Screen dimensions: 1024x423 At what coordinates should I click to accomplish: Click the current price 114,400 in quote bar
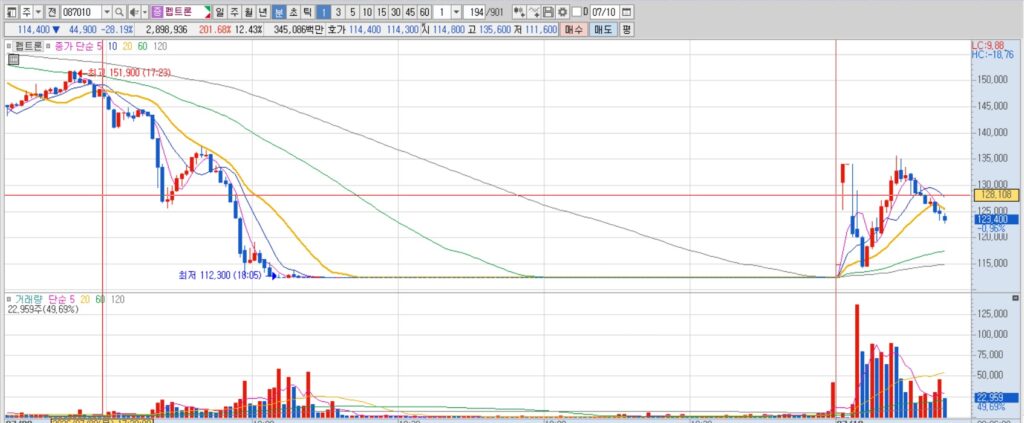[35, 29]
